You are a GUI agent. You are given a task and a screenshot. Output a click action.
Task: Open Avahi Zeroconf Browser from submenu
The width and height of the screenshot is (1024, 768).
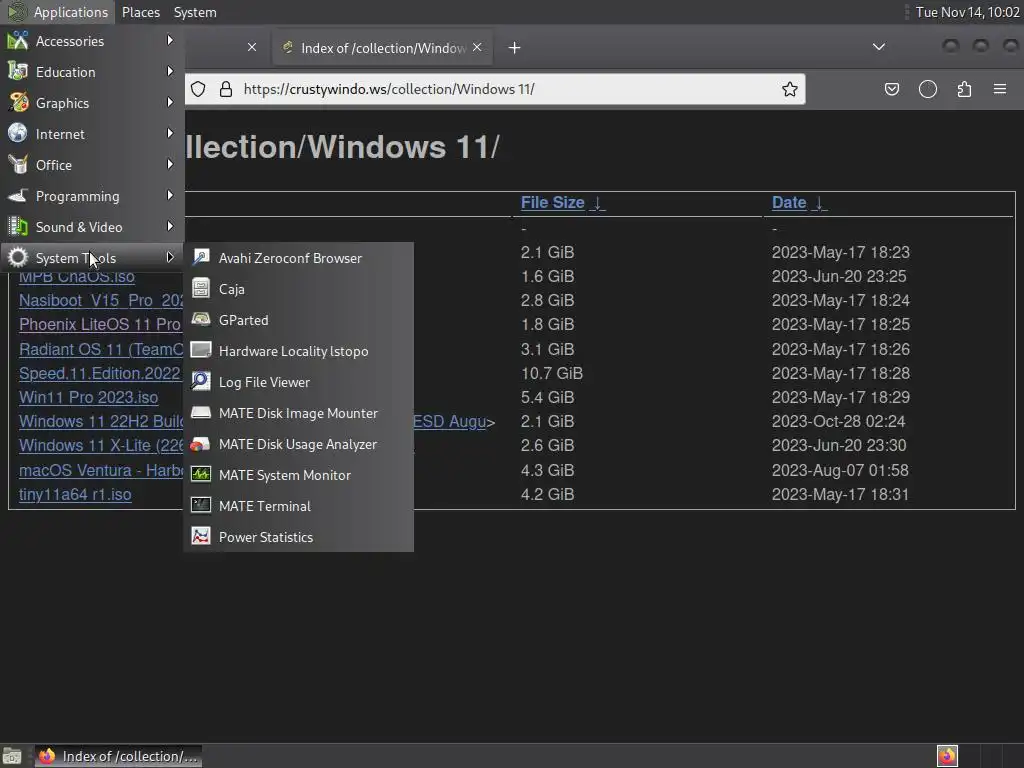click(298, 258)
